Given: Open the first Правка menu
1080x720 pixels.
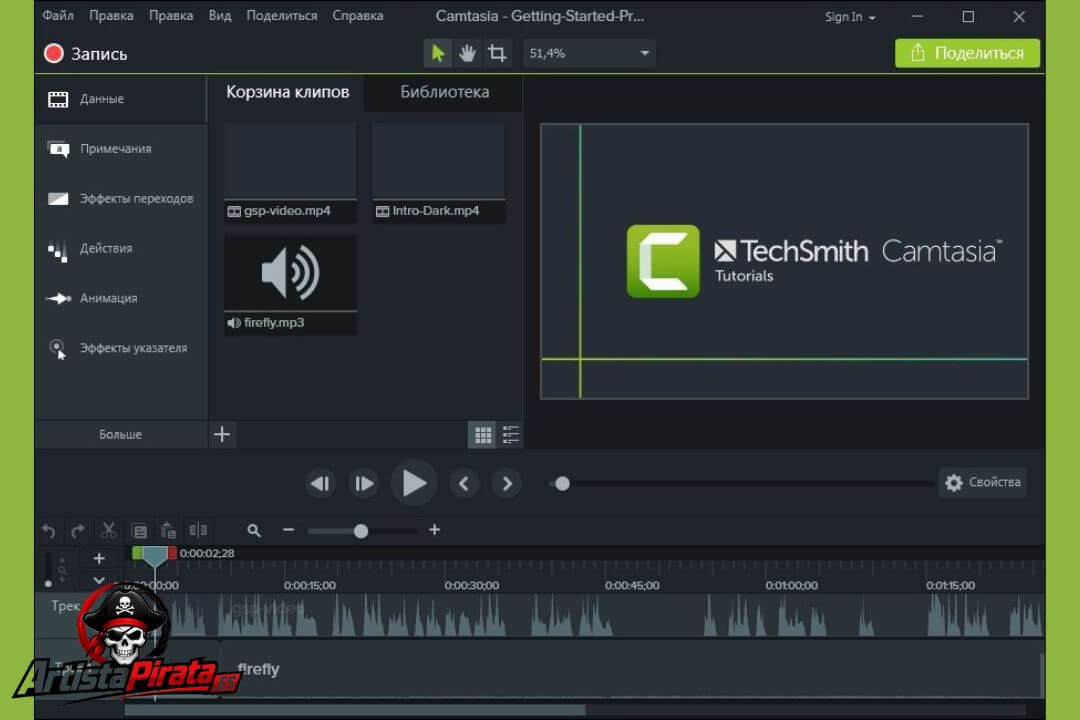Looking at the screenshot, I should (112, 15).
